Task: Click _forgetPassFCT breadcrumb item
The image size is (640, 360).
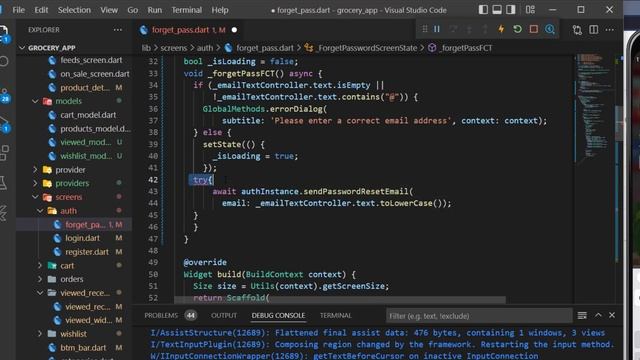Action: coord(466,48)
